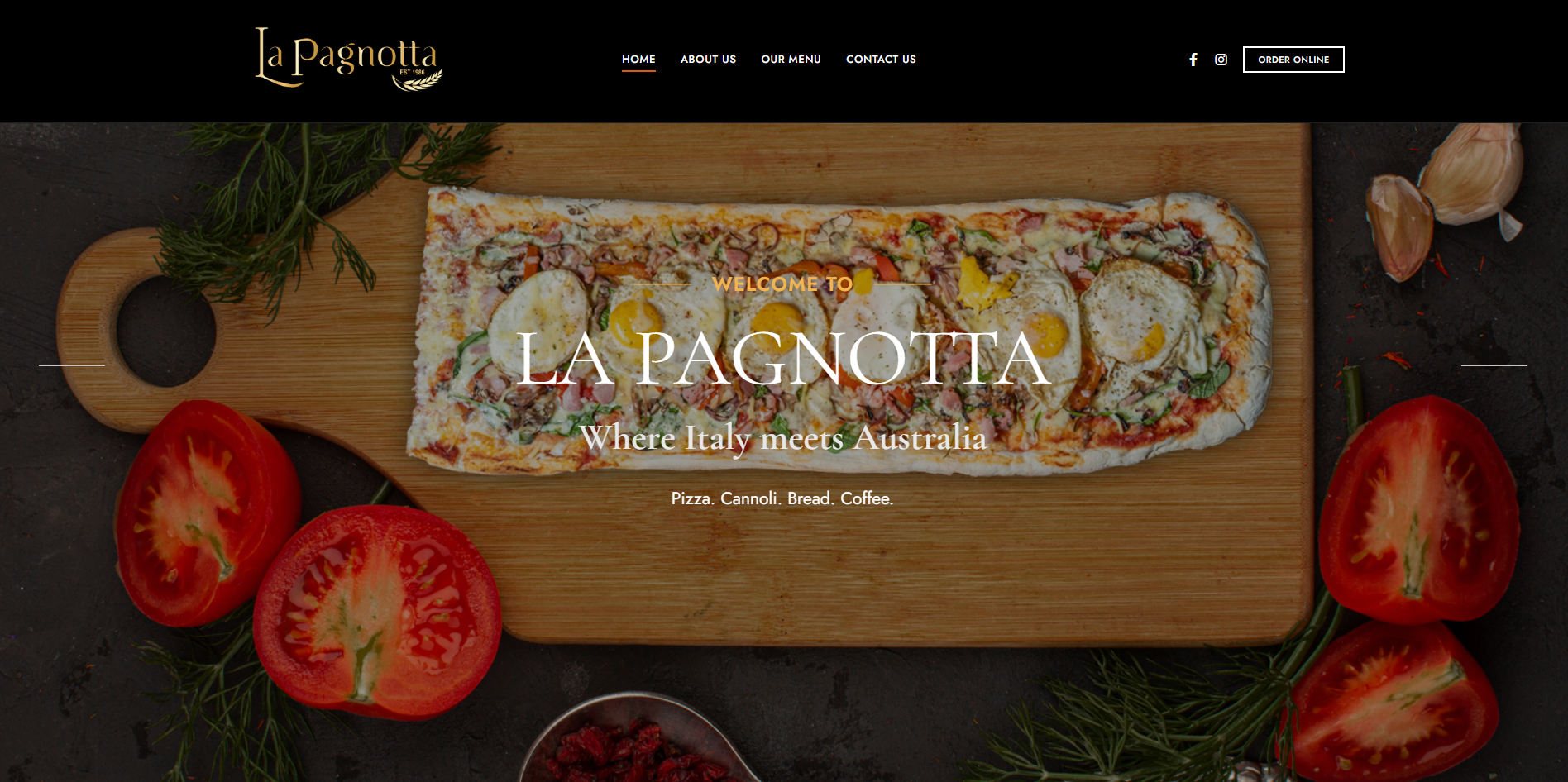Click the LA PAGNOTTA hero heading

(x=782, y=359)
